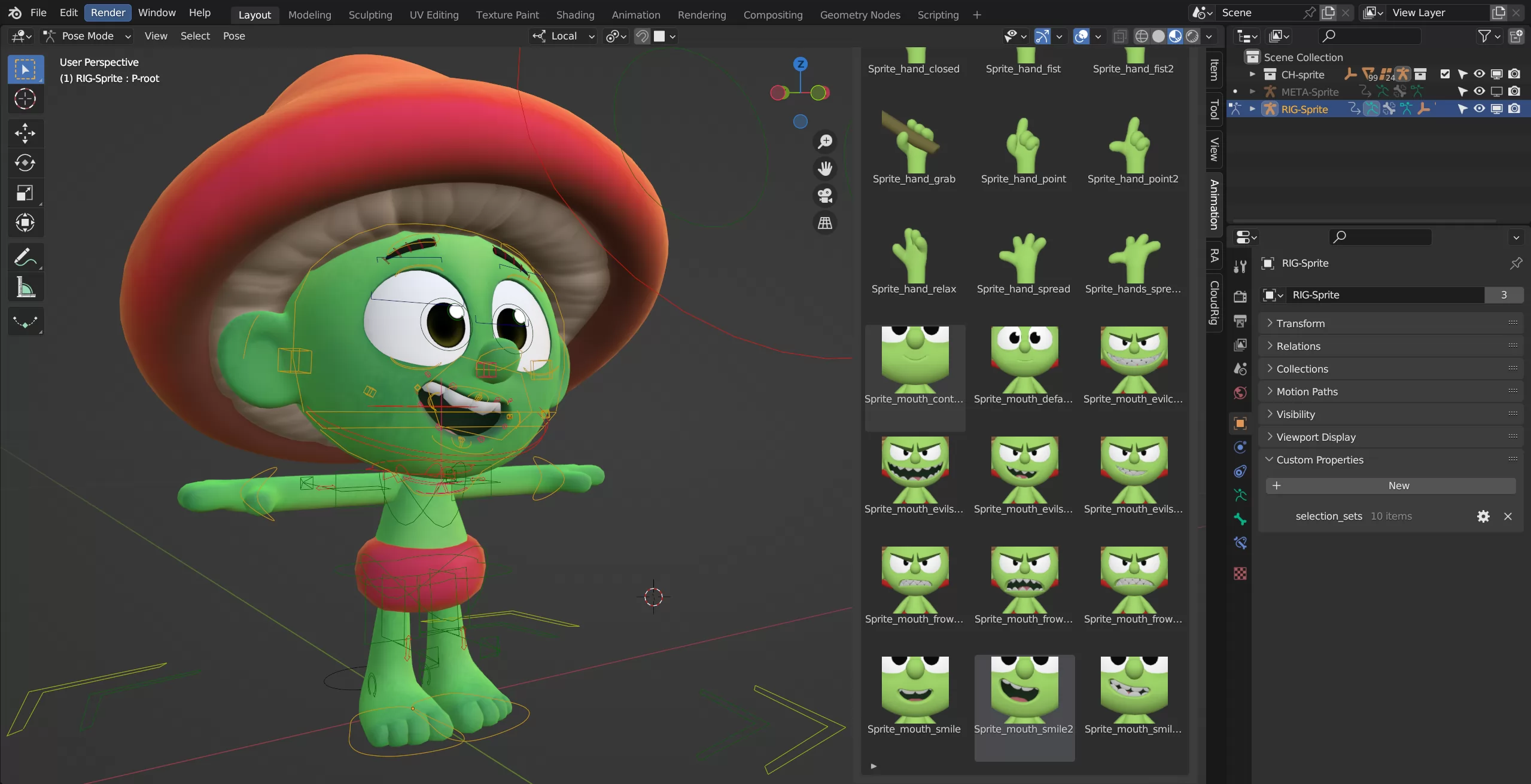Select the Move tool in toolbar
This screenshot has height=784, width=1531.
point(25,133)
